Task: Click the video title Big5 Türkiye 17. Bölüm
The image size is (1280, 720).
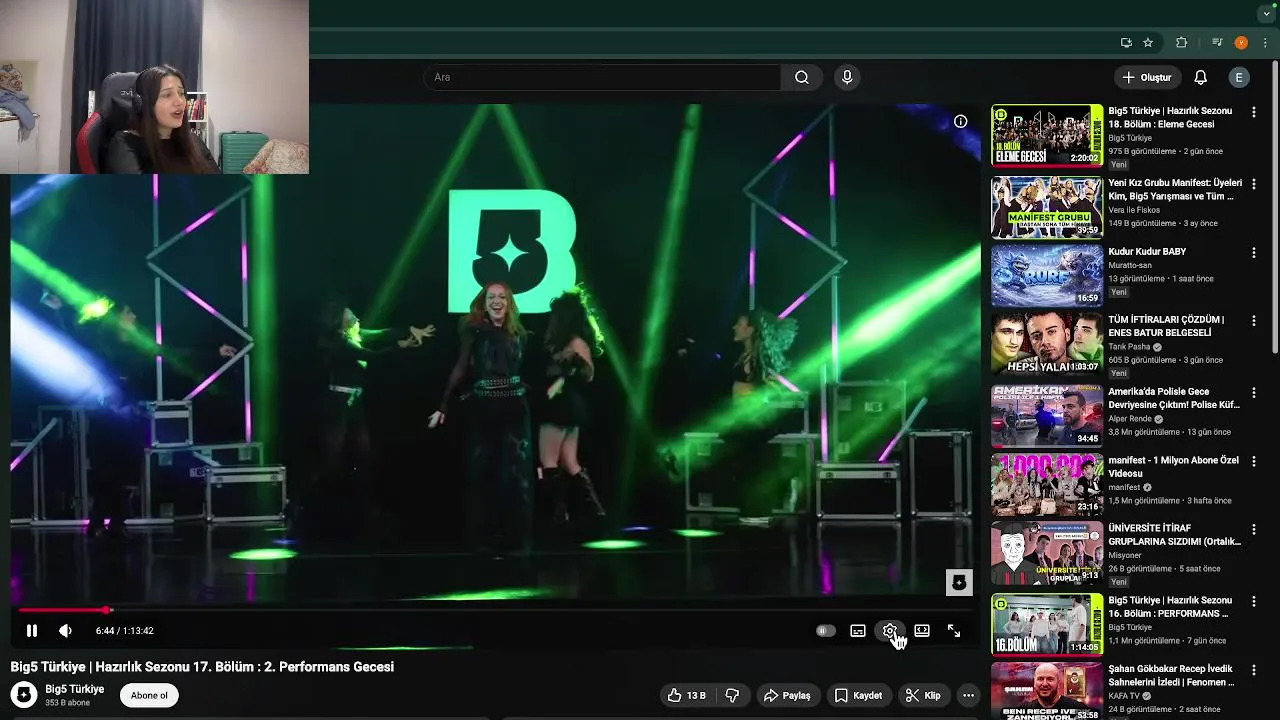Action: (x=202, y=667)
